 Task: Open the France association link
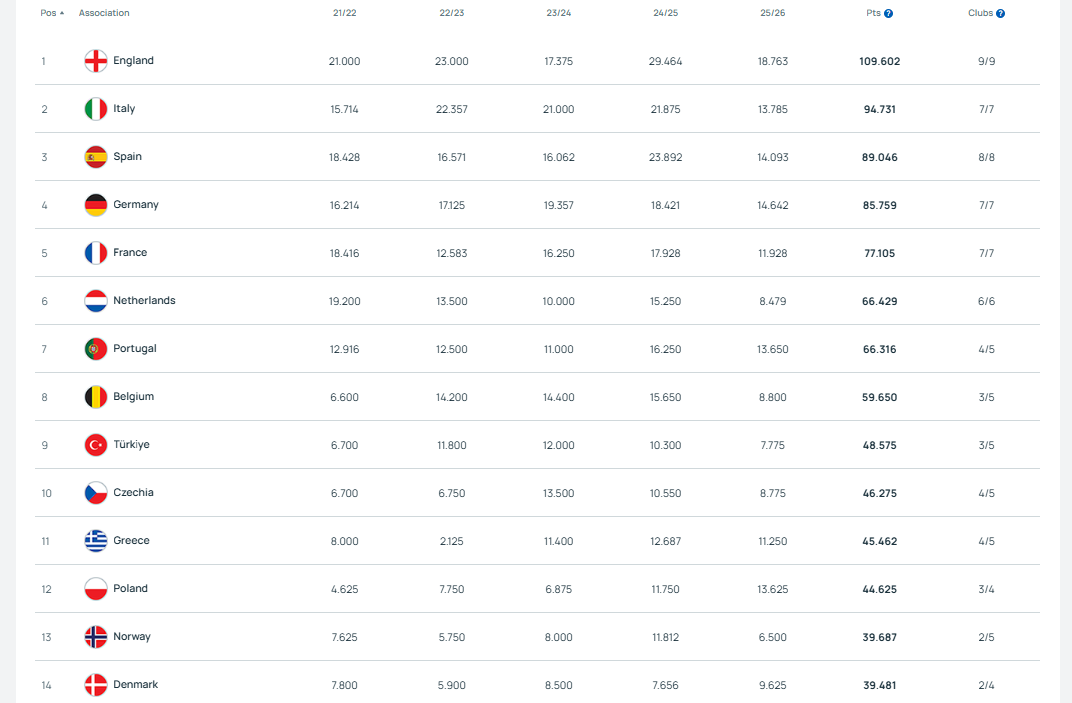coord(130,252)
